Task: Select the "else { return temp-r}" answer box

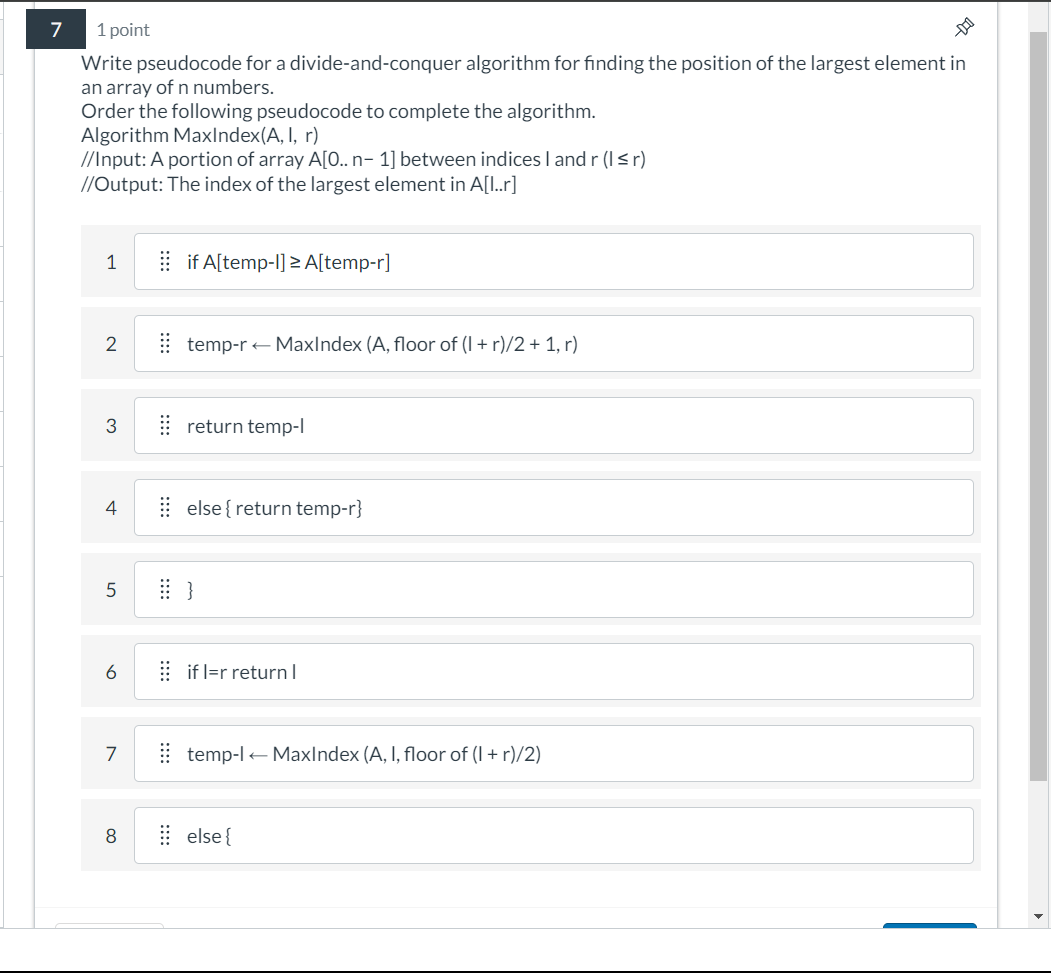Action: click(x=555, y=507)
